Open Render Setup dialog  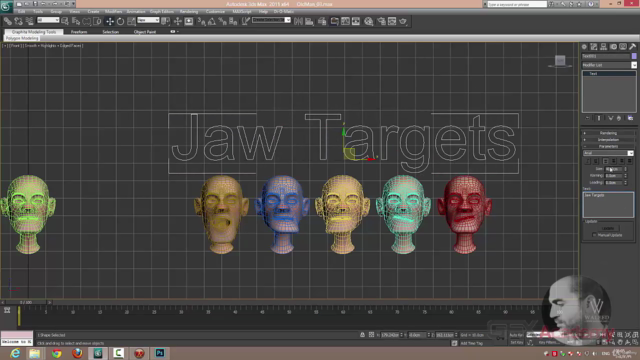click(x=381, y=21)
